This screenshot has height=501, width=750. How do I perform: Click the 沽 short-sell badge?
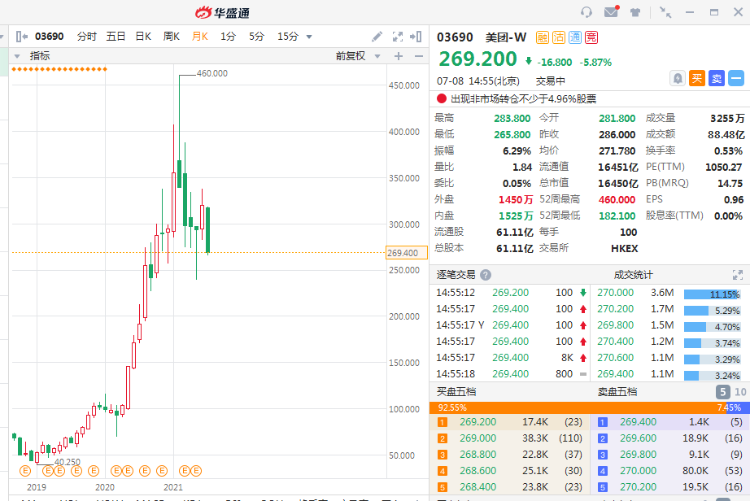click(x=558, y=37)
